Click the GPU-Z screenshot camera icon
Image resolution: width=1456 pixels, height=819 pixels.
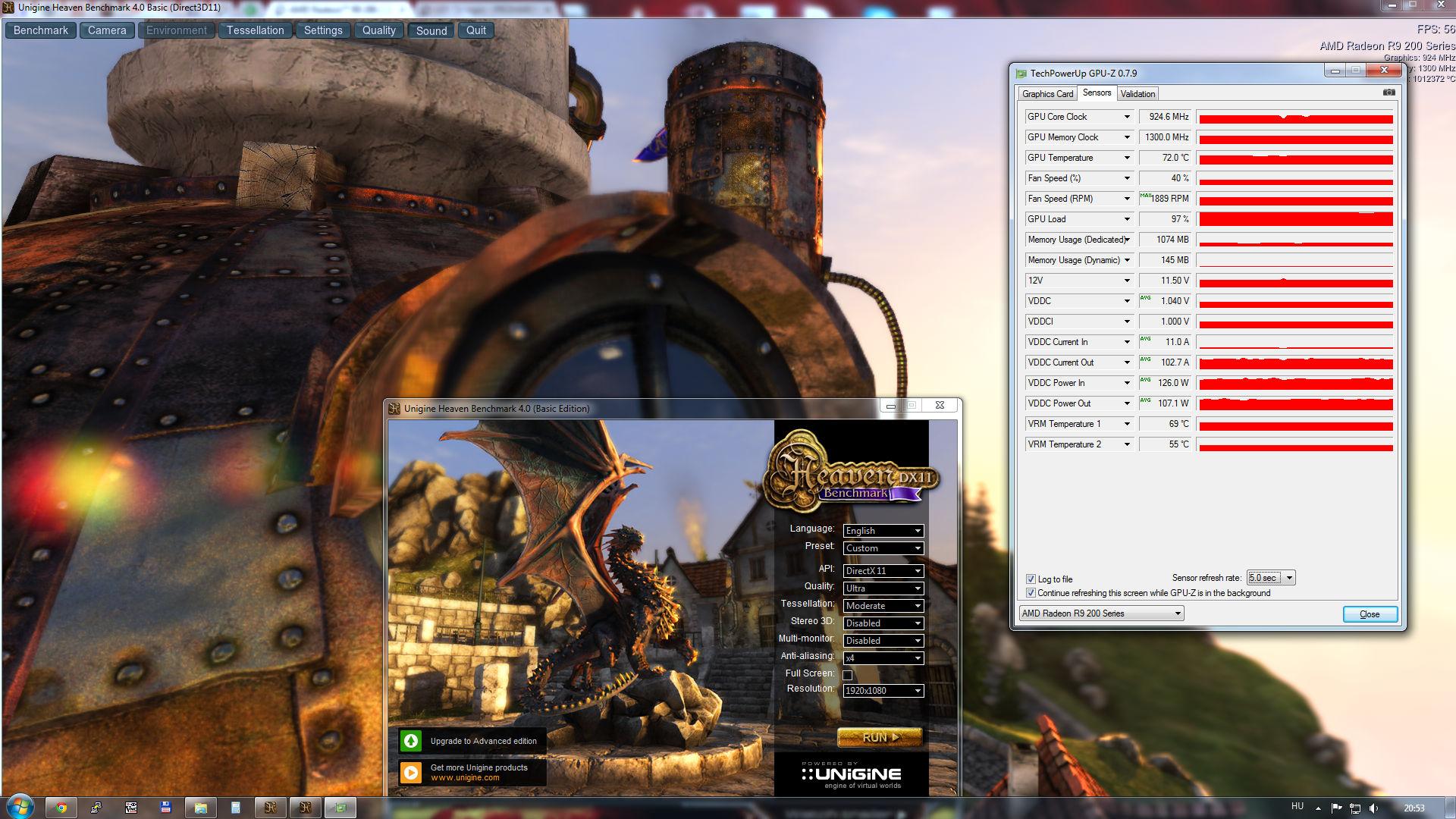[1389, 93]
